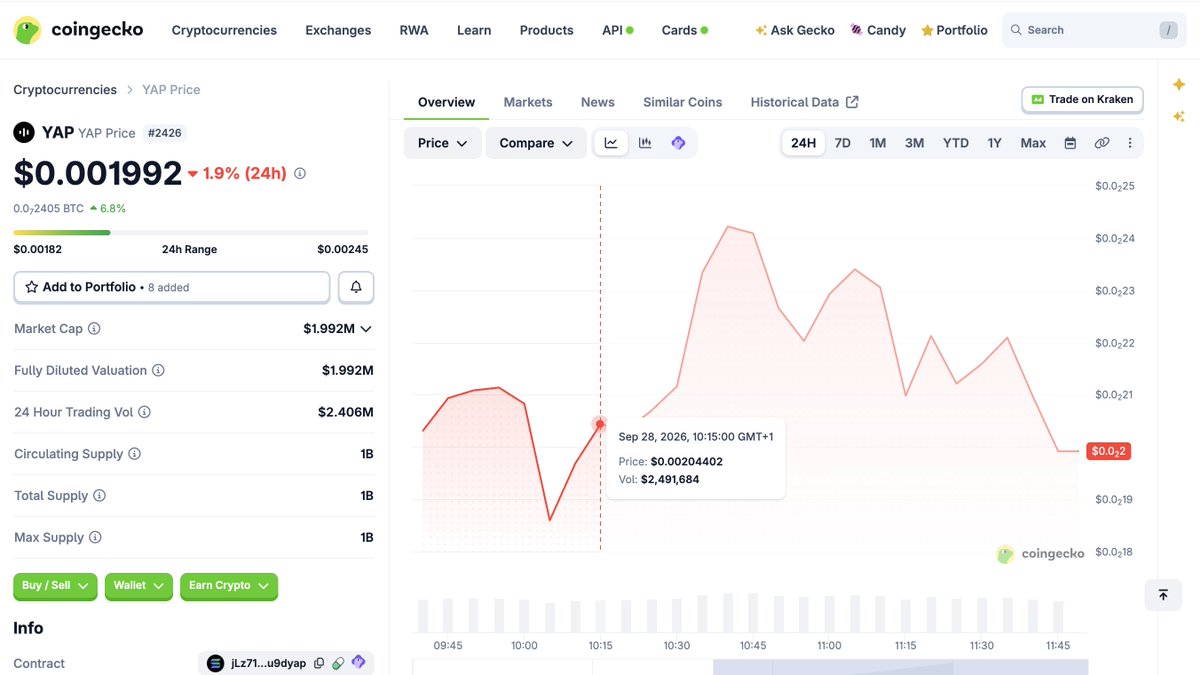Click the Solana chain icon in contract

(x=215, y=663)
